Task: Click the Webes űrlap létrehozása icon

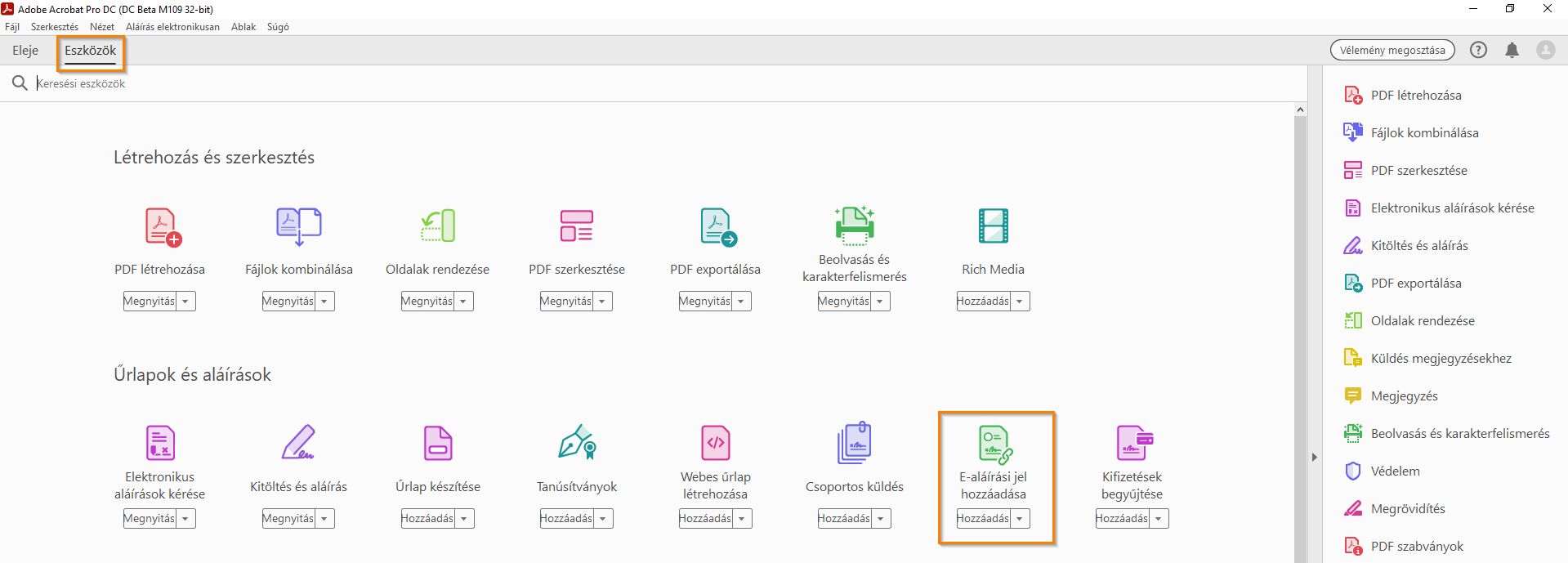Action: click(716, 443)
